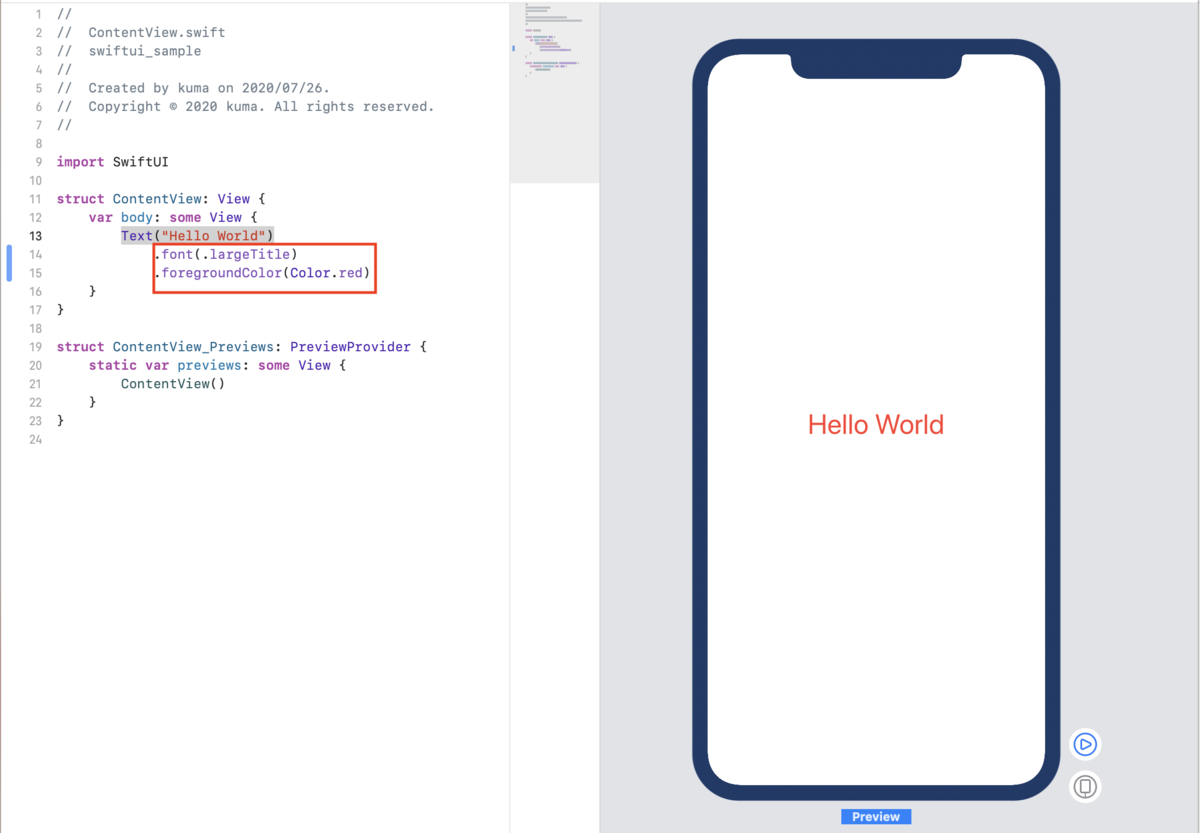
Task: Click Text("Hello World") on line 13
Action: tap(197, 236)
